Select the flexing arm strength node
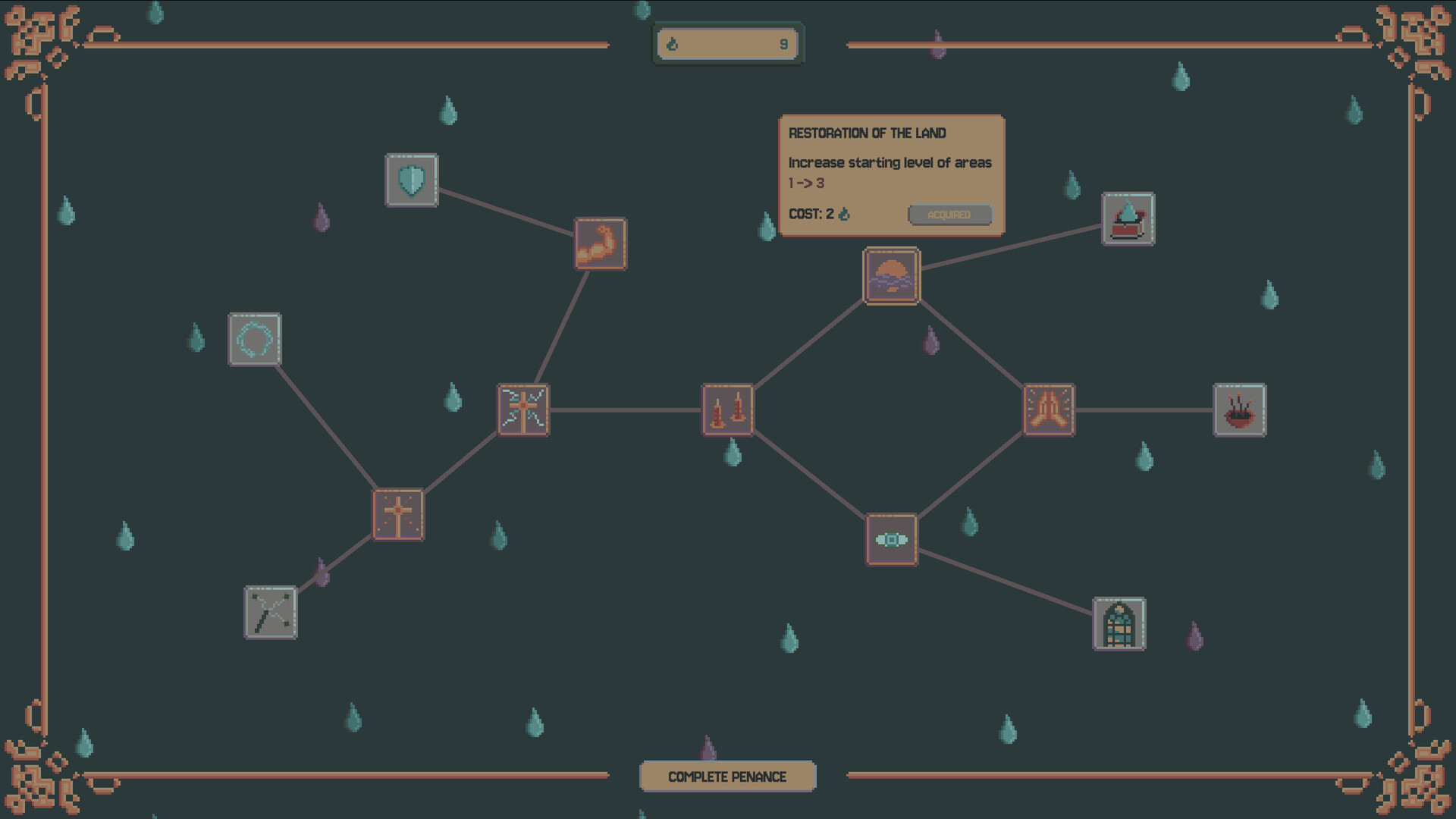Screen dimensions: 1456x819 600,245
